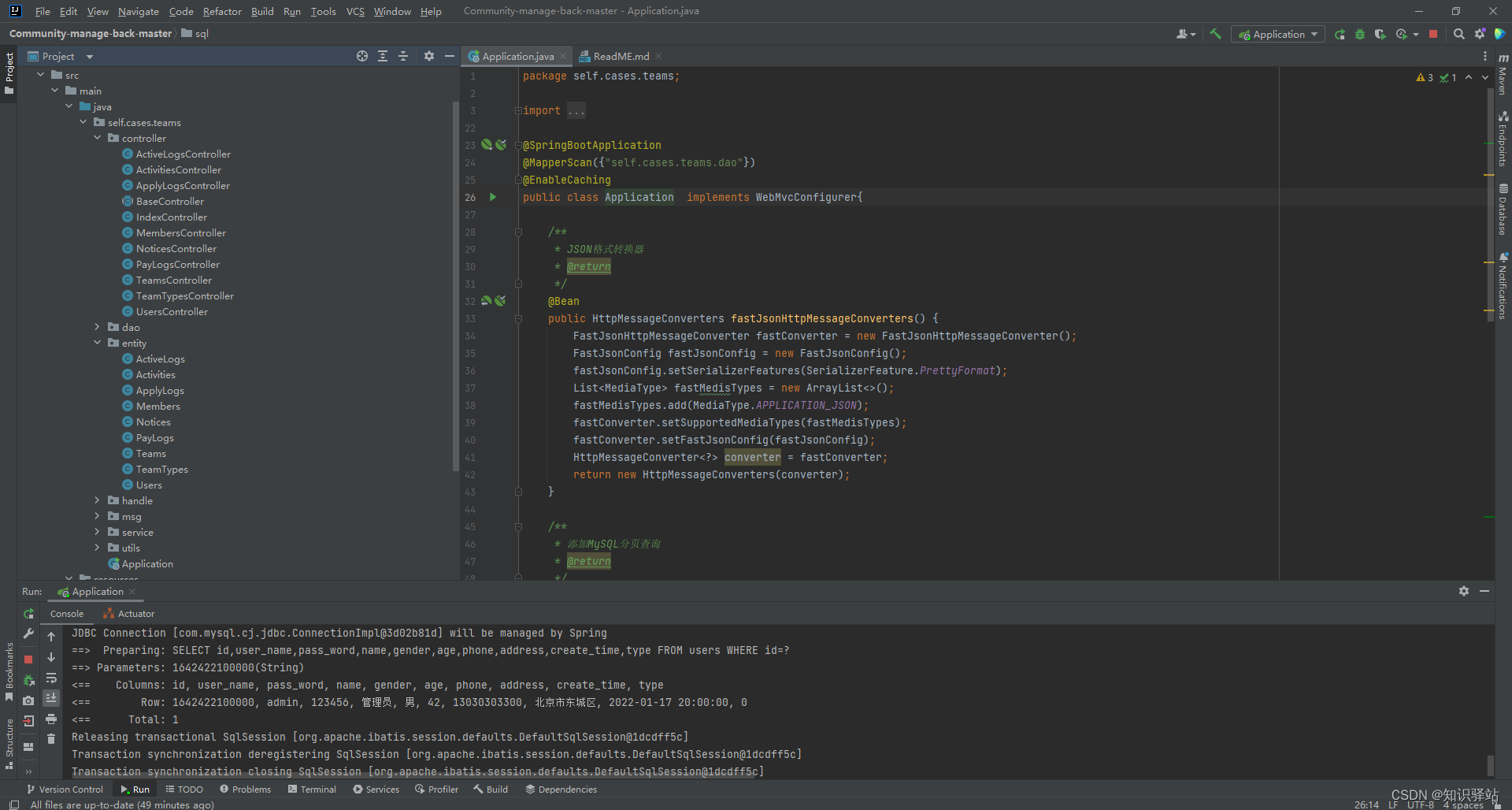The height and width of the screenshot is (810, 1512).
Task: Click the run gutter arrow at line 26
Action: pyautogui.click(x=493, y=197)
